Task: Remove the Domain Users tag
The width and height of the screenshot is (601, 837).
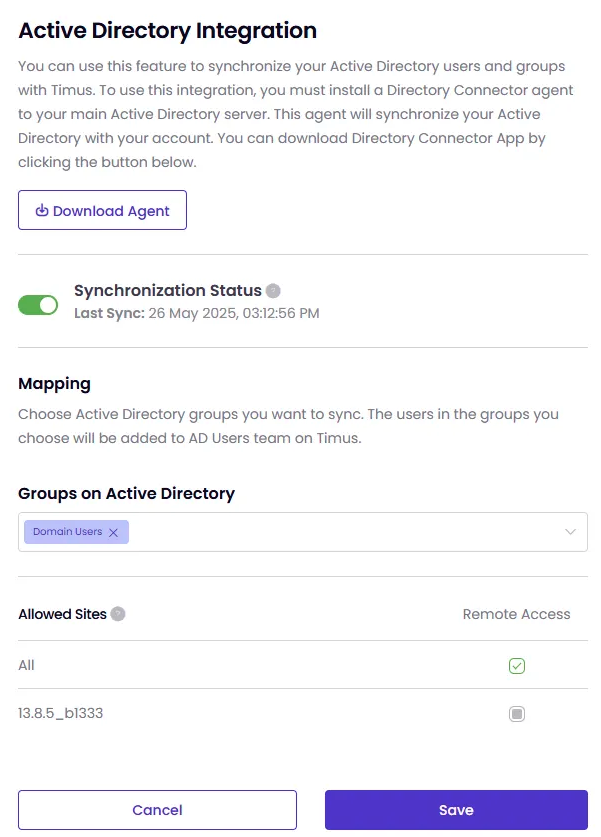Action: 113,532
